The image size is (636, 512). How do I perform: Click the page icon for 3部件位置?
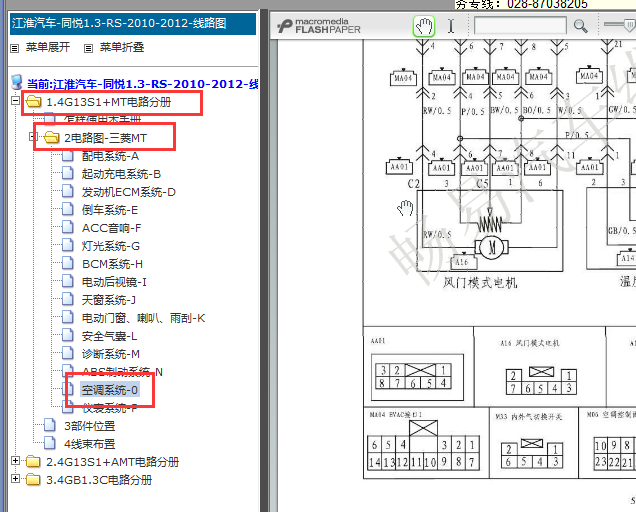click(x=49, y=425)
